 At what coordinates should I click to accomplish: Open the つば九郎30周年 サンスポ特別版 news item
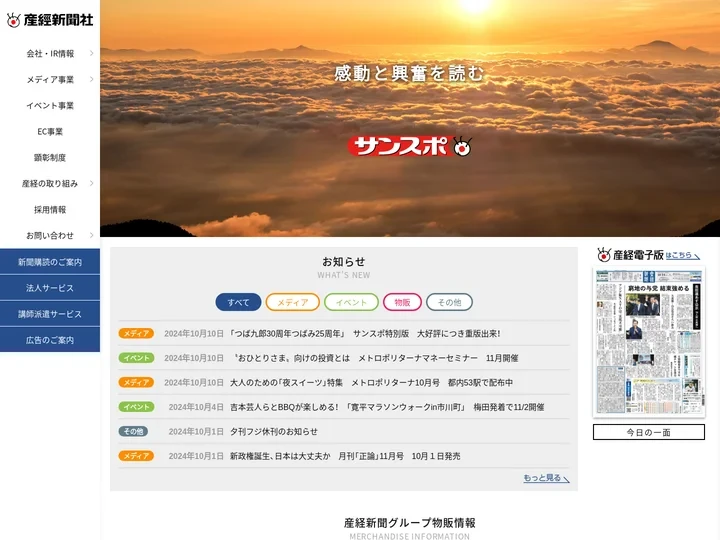tap(365, 333)
